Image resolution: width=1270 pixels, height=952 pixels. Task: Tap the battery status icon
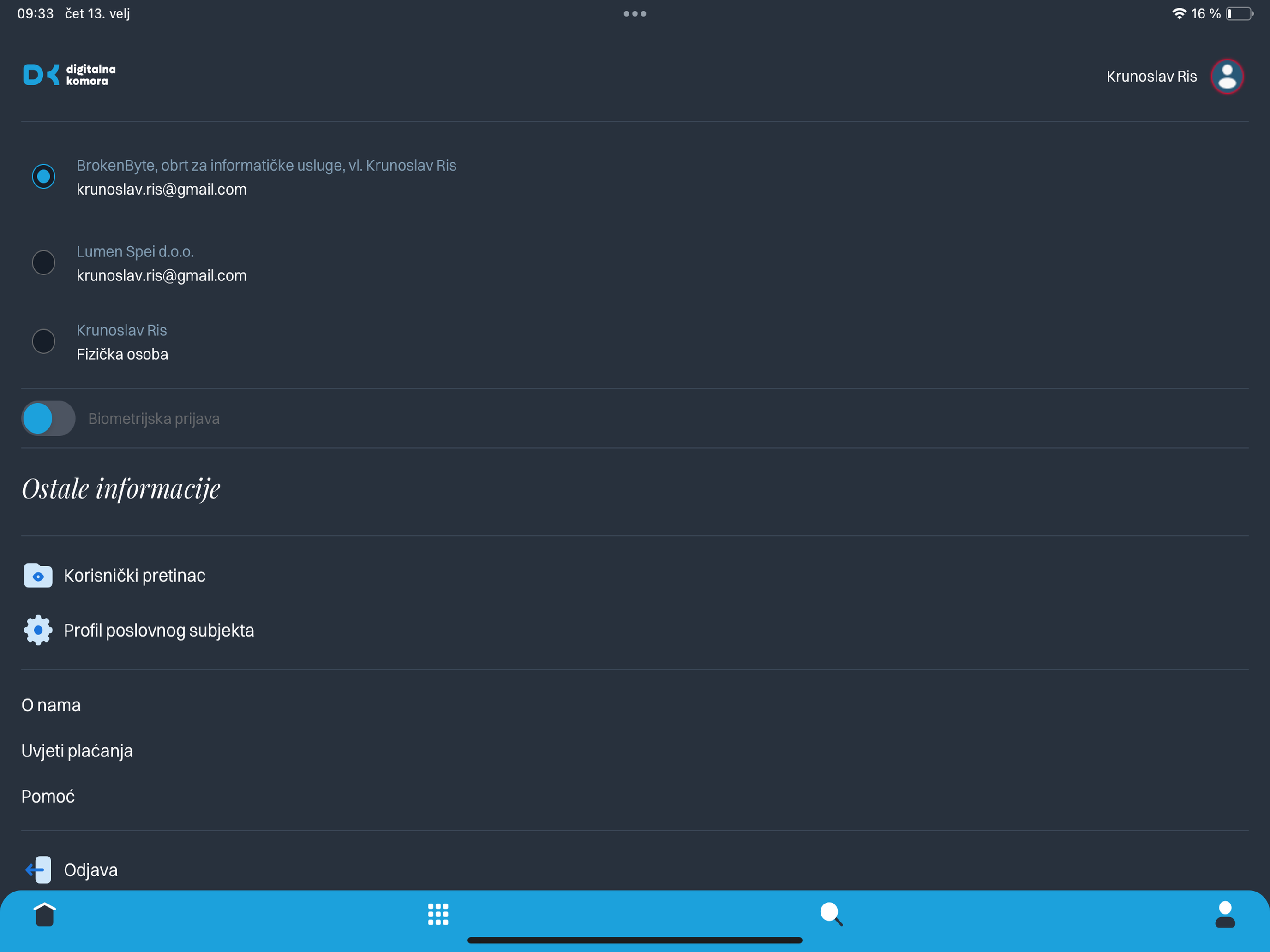[x=1239, y=14]
